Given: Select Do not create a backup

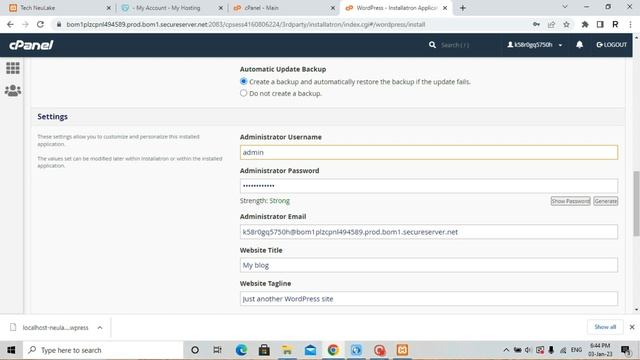Looking at the screenshot, I should (x=244, y=93).
